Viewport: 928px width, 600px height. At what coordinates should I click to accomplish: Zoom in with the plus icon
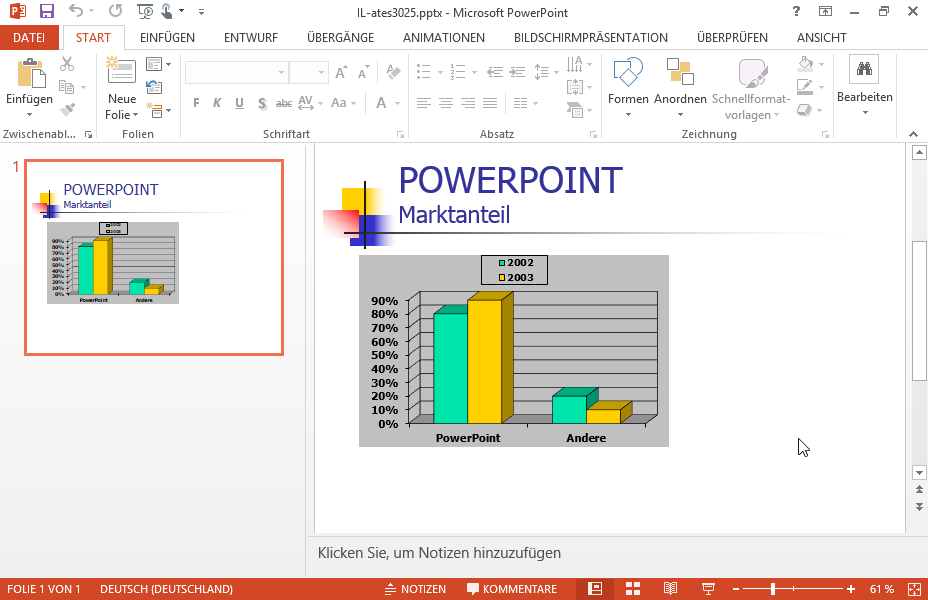point(850,589)
